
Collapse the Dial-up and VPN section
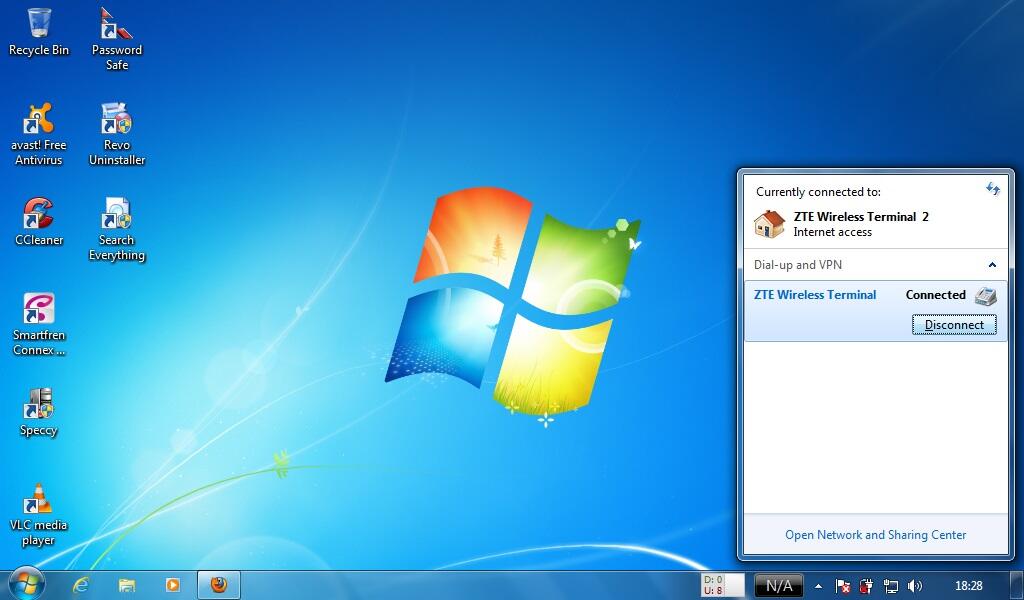click(x=992, y=265)
